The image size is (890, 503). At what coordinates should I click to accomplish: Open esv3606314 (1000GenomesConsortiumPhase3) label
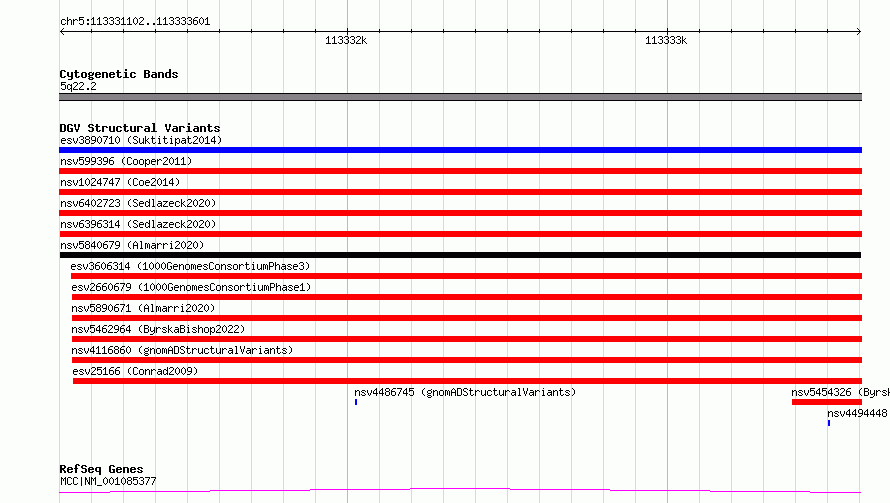(190, 266)
